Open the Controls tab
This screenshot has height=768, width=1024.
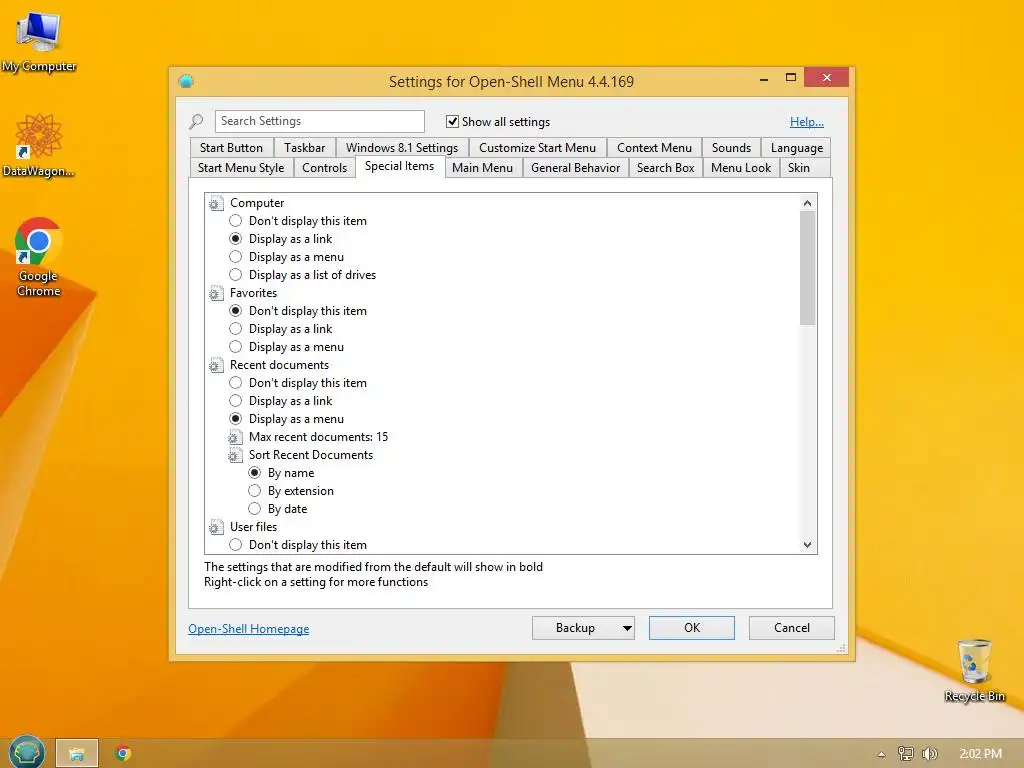point(325,168)
